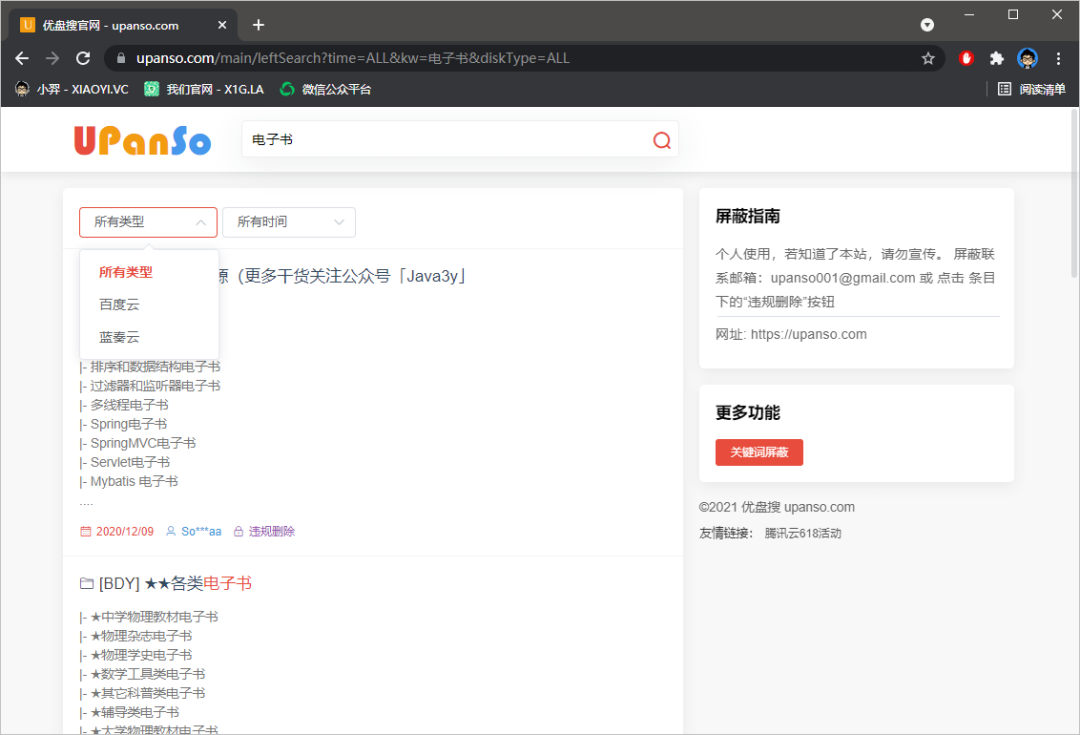Click ©2021 优盘搜 upanso.com footer text
This screenshot has height=735, width=1080.
pos(777,507)
